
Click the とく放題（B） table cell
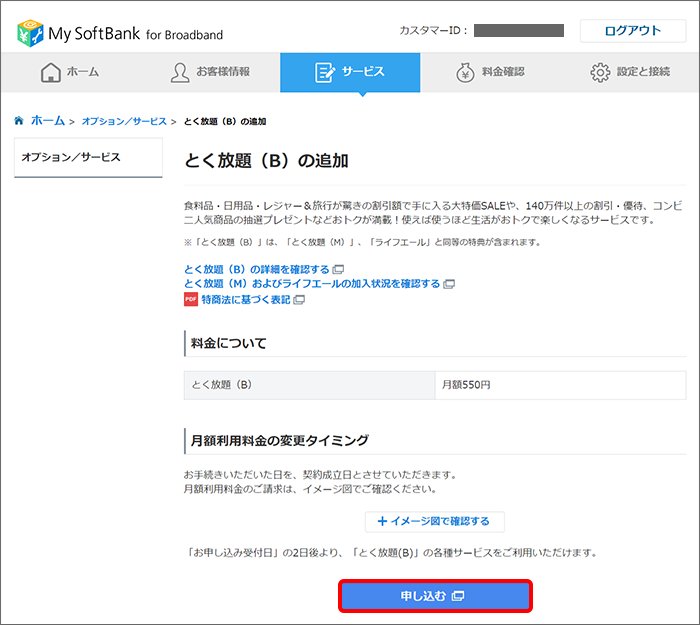click(309, 385)
